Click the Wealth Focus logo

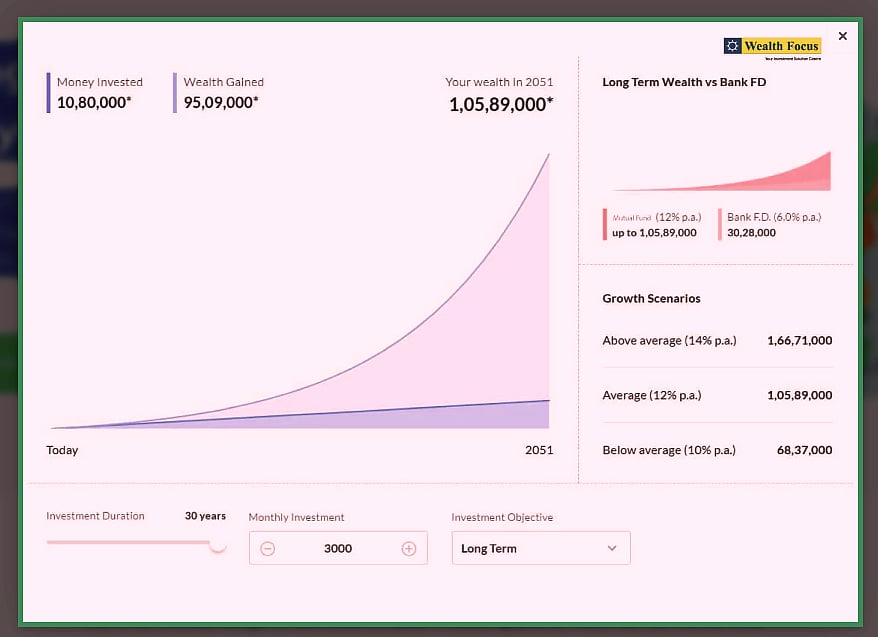772,47
